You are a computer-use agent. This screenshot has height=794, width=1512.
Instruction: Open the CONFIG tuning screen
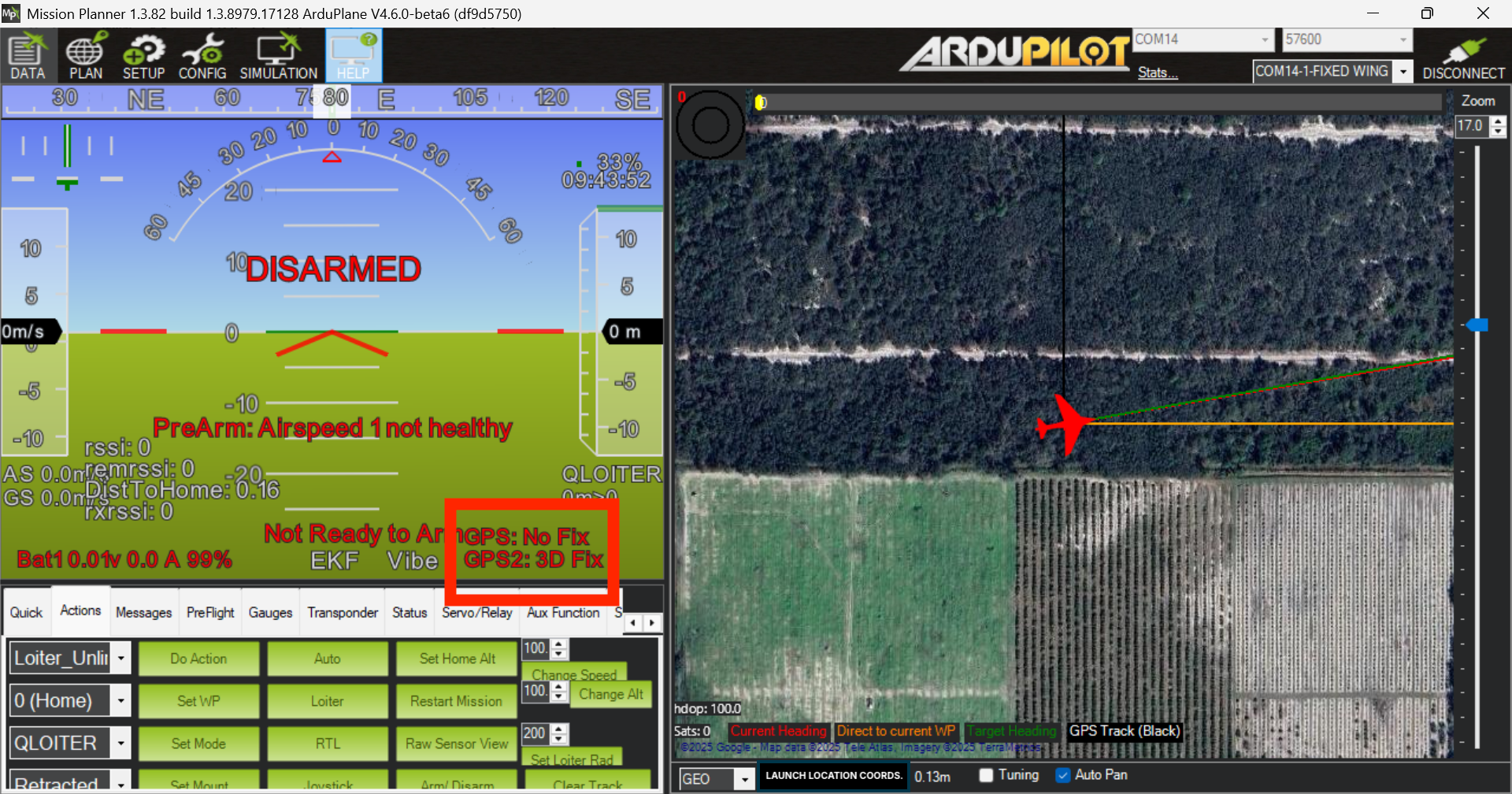coord(202,56)
